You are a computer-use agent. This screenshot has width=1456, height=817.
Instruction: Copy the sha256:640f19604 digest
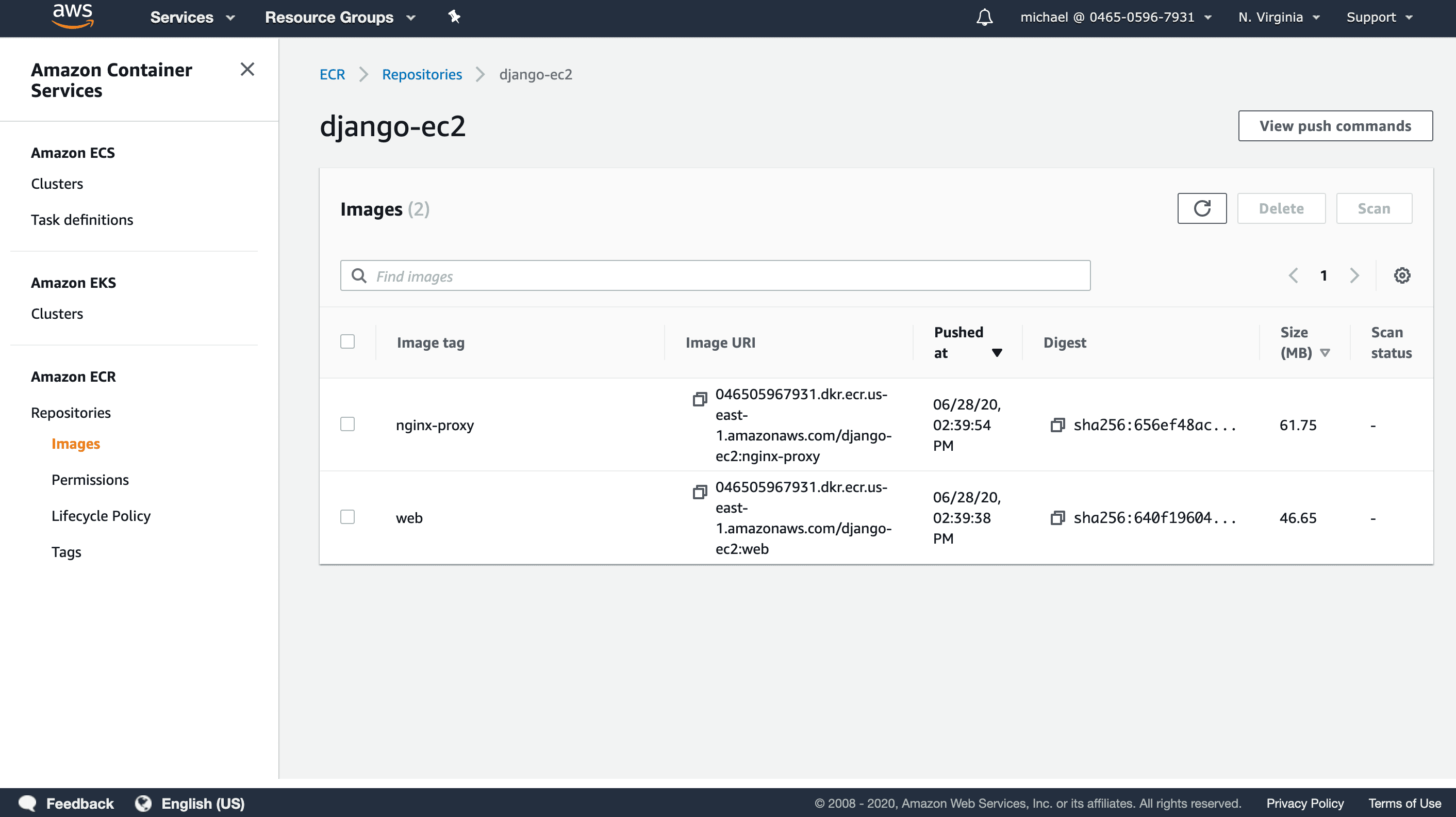(1057, 518)
